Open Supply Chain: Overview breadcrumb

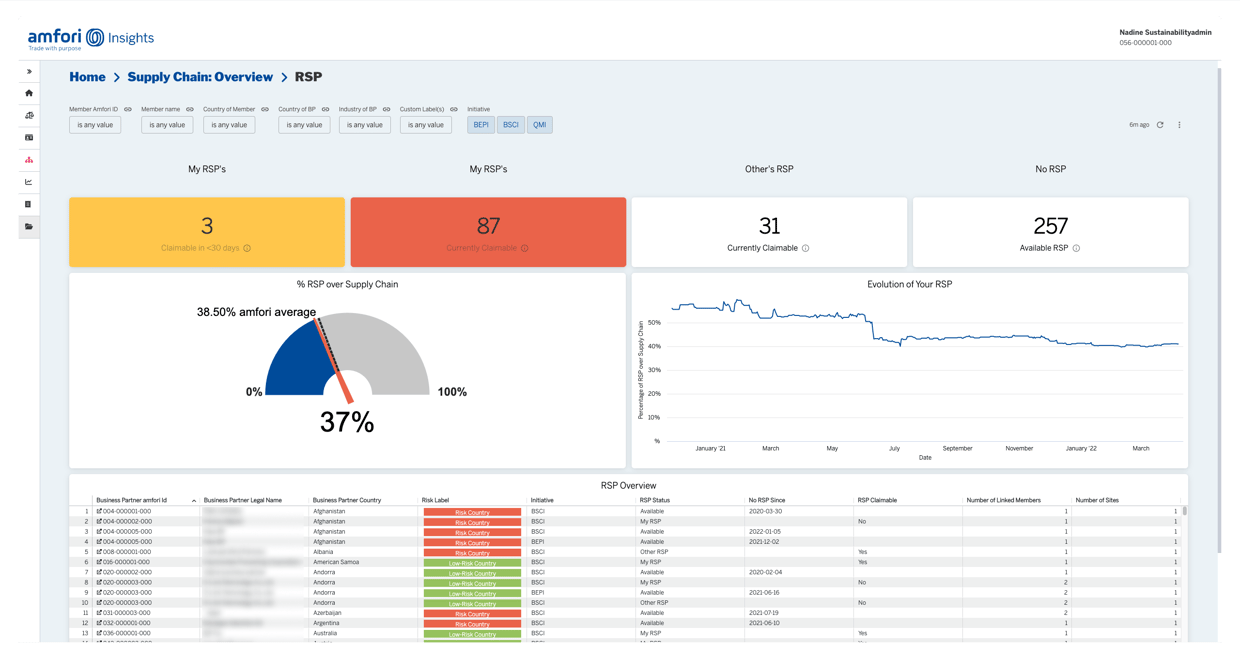click(201, 76)
